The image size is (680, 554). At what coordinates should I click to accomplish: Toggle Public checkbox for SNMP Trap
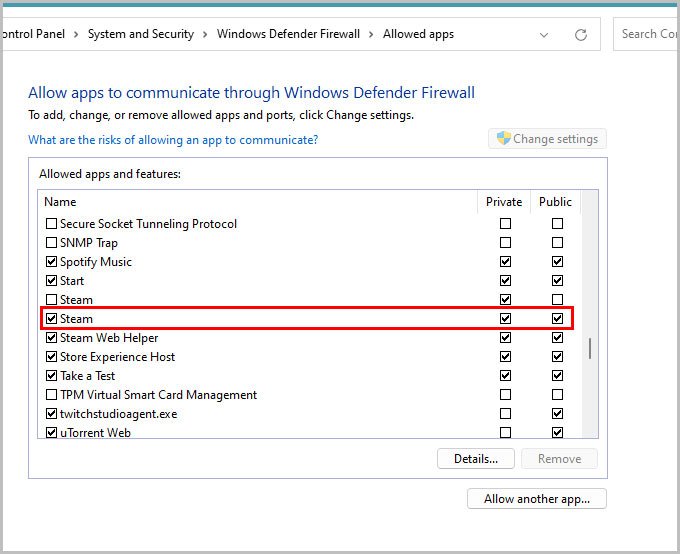point(557,243)
